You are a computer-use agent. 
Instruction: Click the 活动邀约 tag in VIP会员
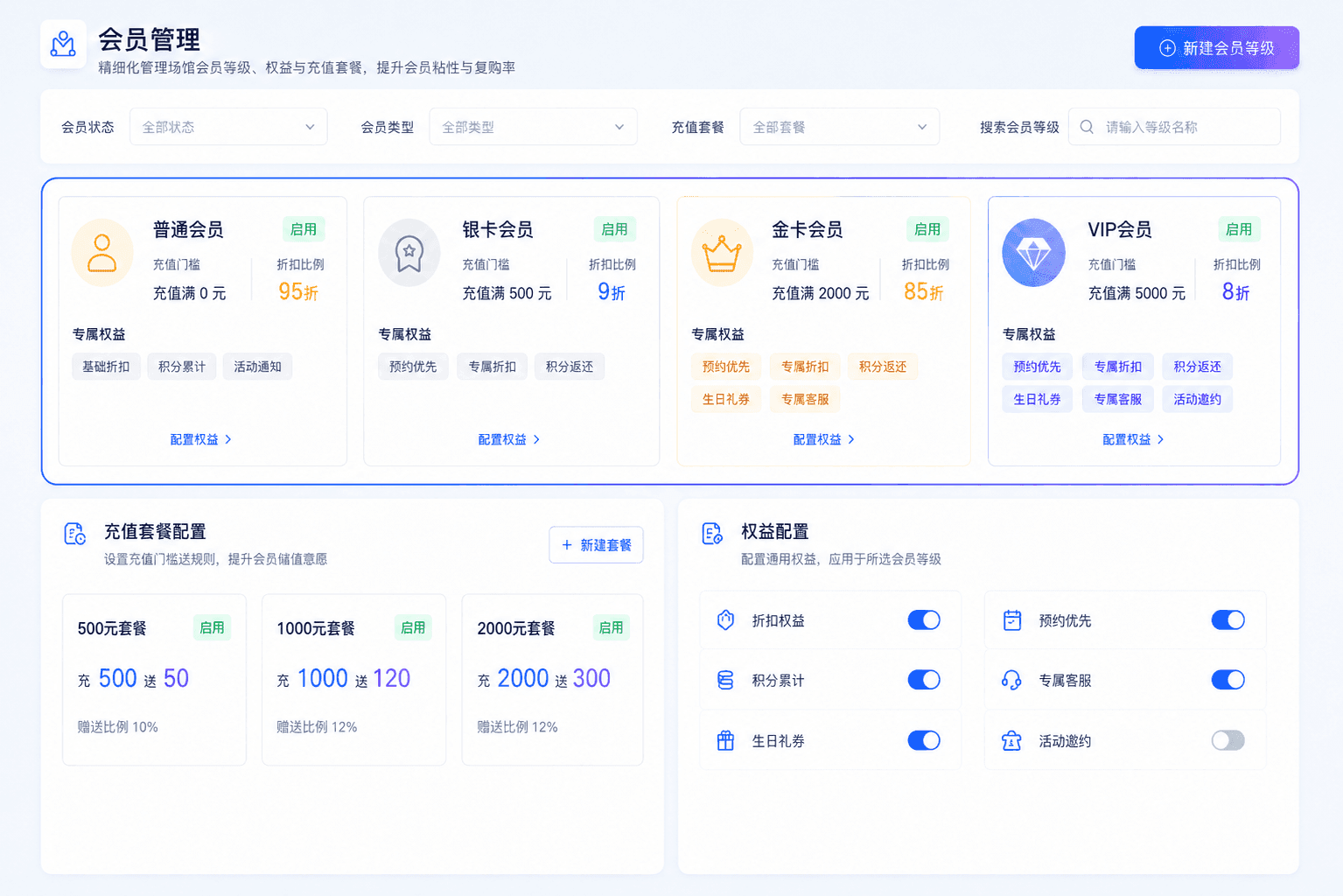(1198, 399)
